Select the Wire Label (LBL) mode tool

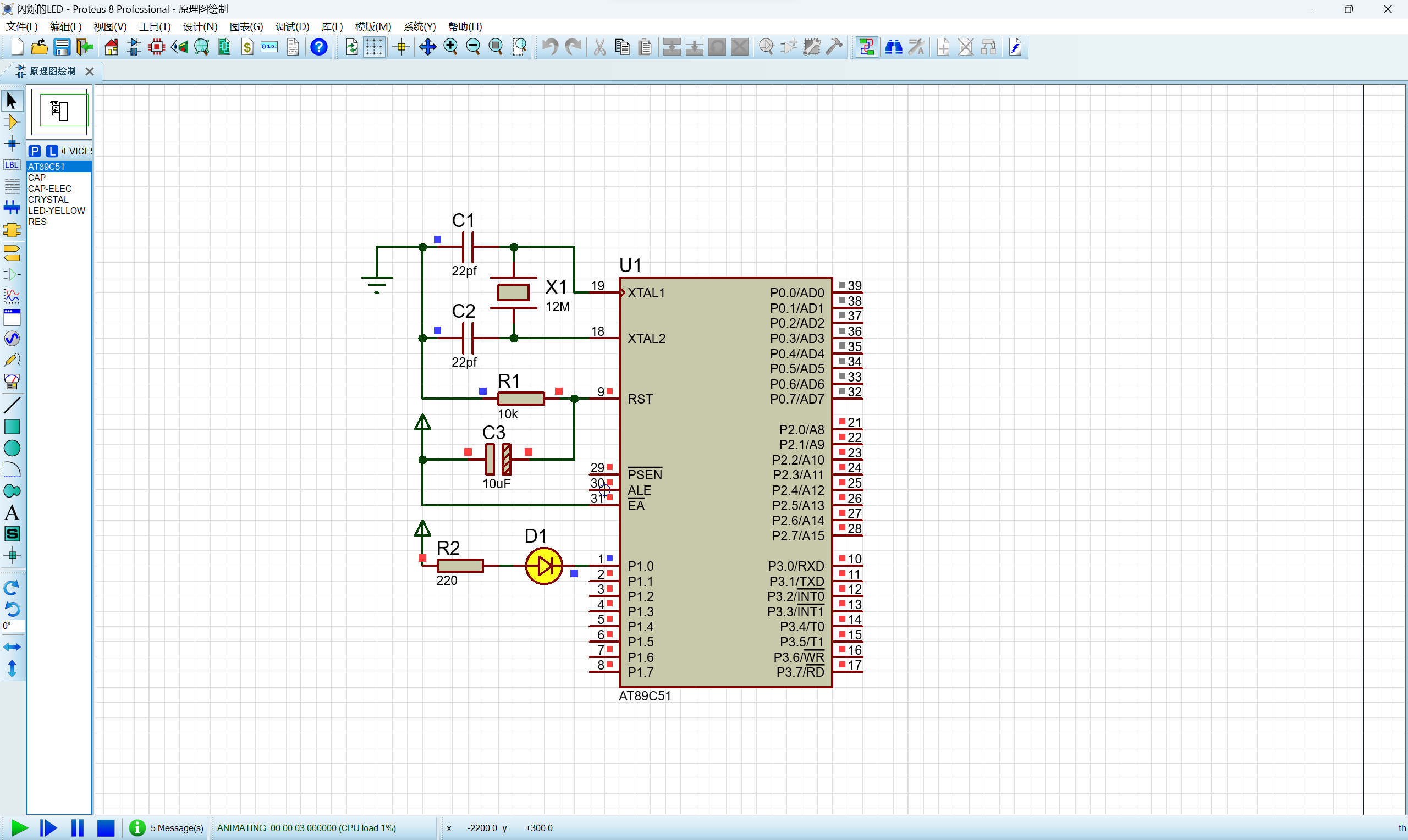click(12, 165)
